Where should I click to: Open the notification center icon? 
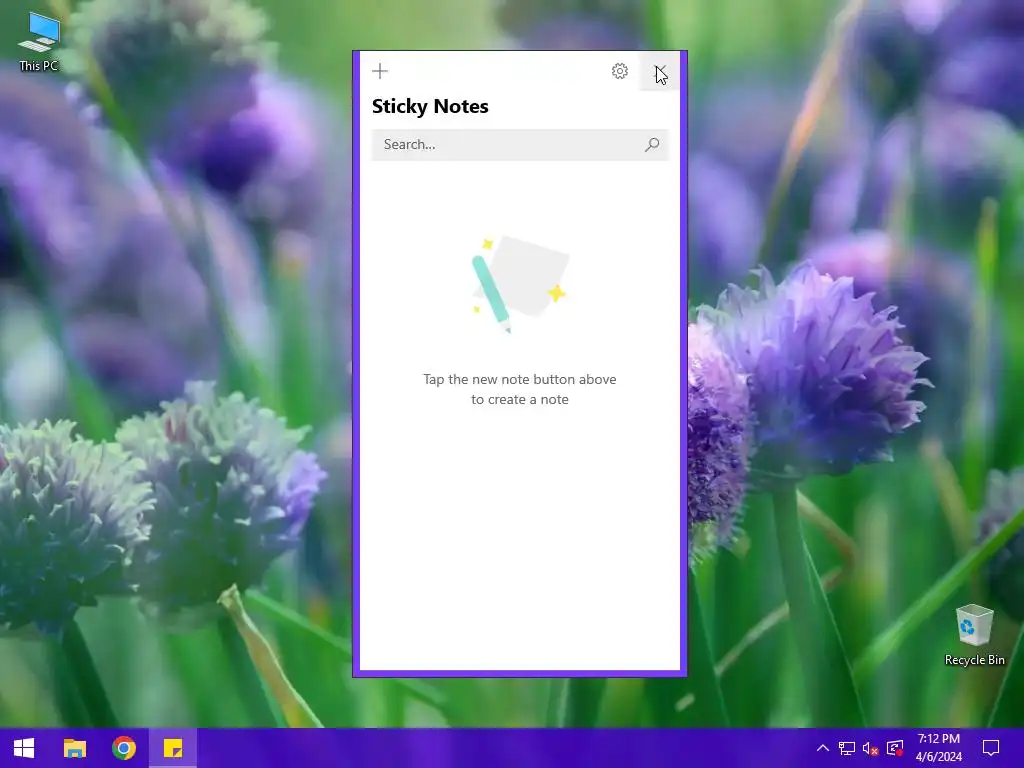pyautogui.click(x=991, y=748)
